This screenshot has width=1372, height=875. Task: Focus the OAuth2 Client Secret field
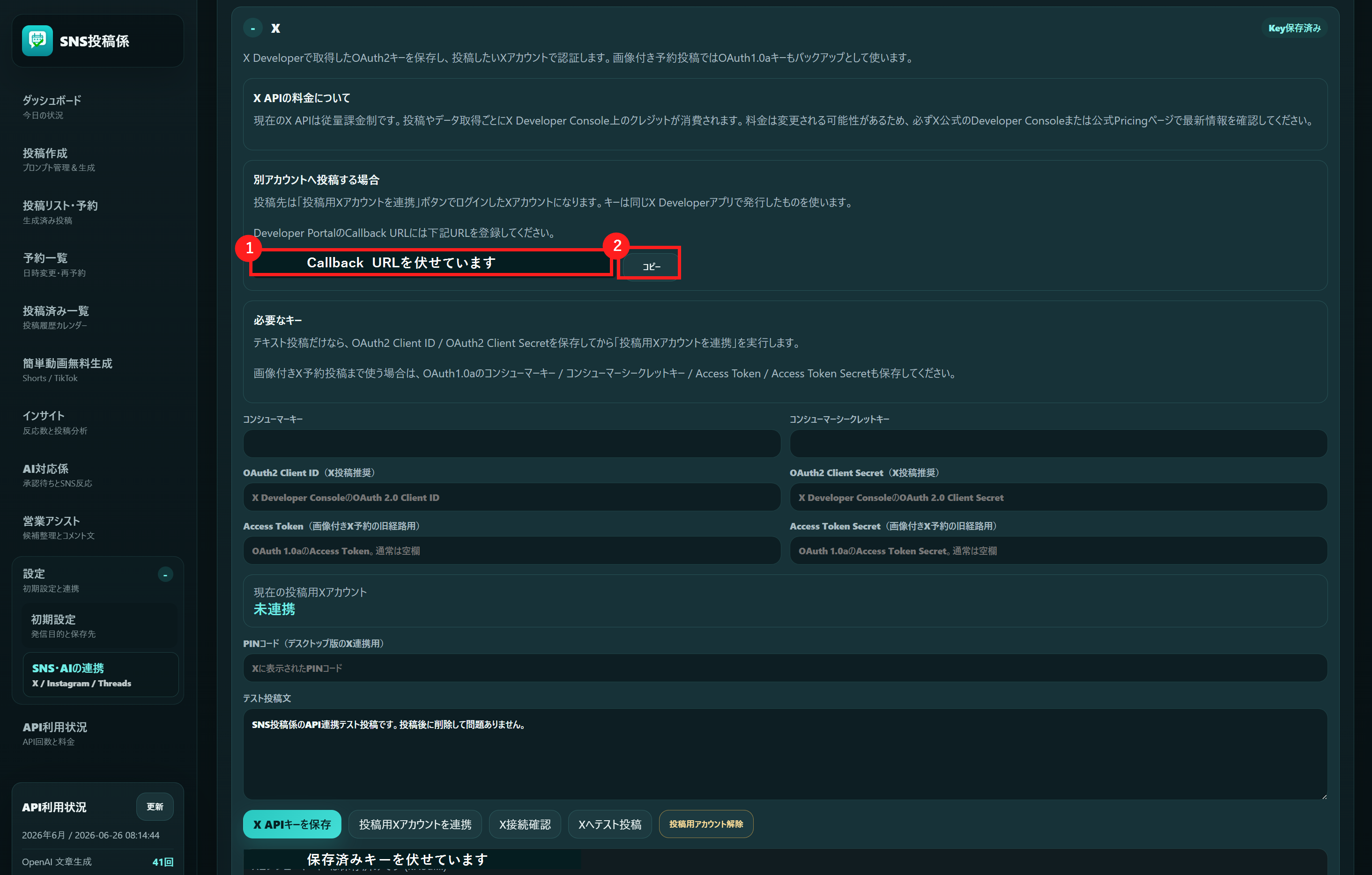(1058, 497)
